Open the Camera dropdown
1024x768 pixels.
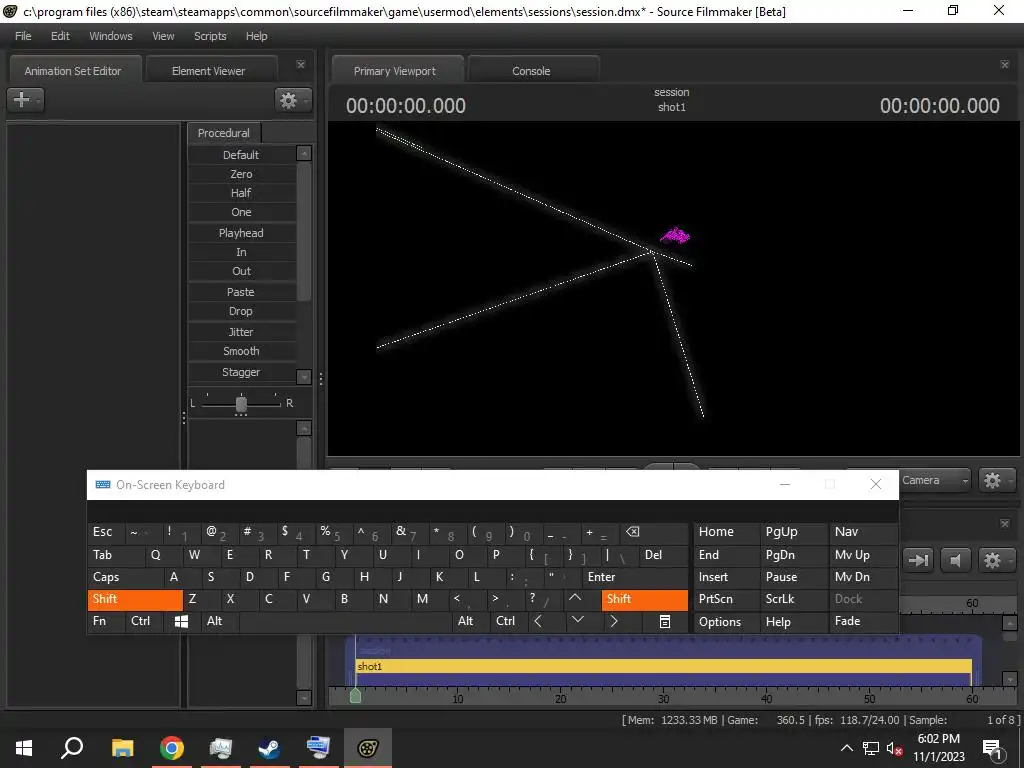[935, 481]
